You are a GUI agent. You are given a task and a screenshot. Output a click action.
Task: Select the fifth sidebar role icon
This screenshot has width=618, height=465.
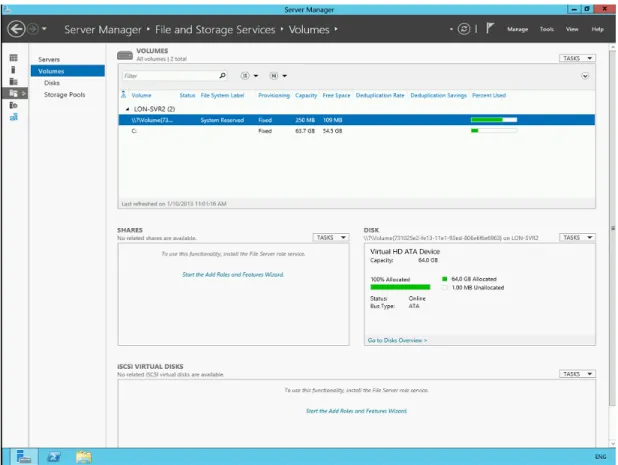pyautogui.click(x=13, y=105)
